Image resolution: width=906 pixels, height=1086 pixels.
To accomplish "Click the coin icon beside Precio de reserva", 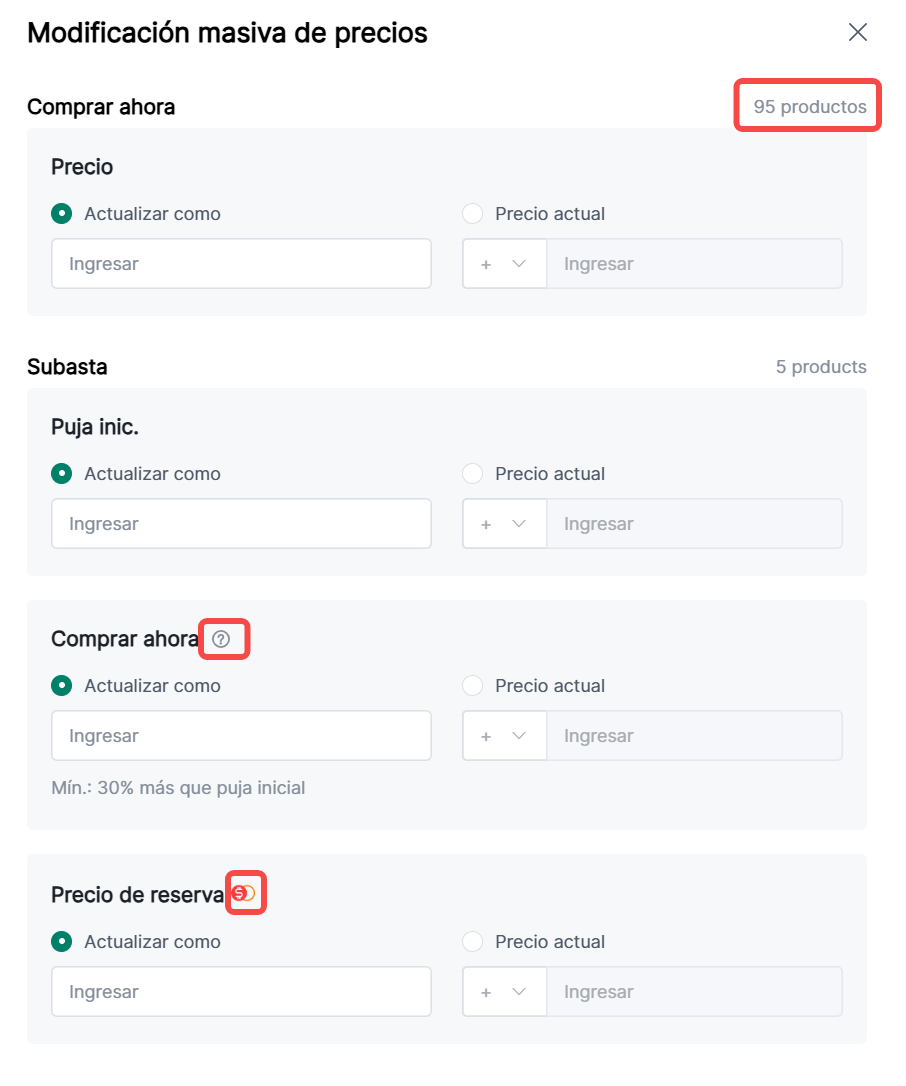I will tap(244, 893).
